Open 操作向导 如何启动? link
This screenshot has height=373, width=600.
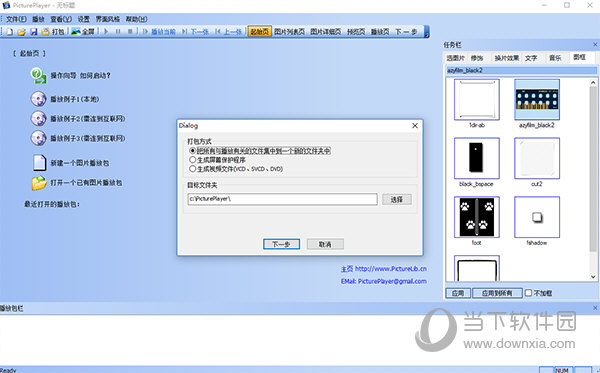tap(80, 75)
